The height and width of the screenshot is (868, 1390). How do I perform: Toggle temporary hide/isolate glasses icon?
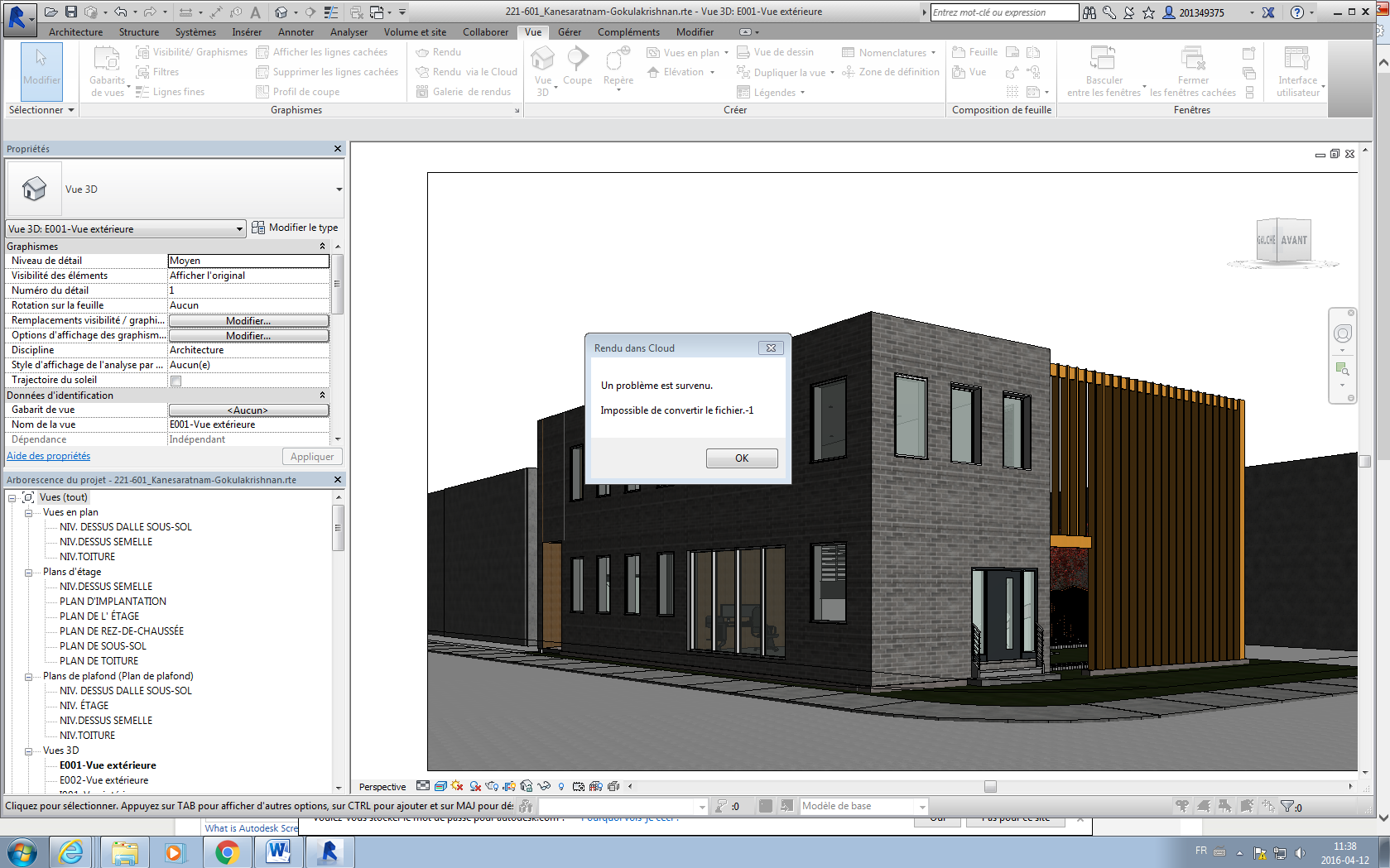(543, 787)
